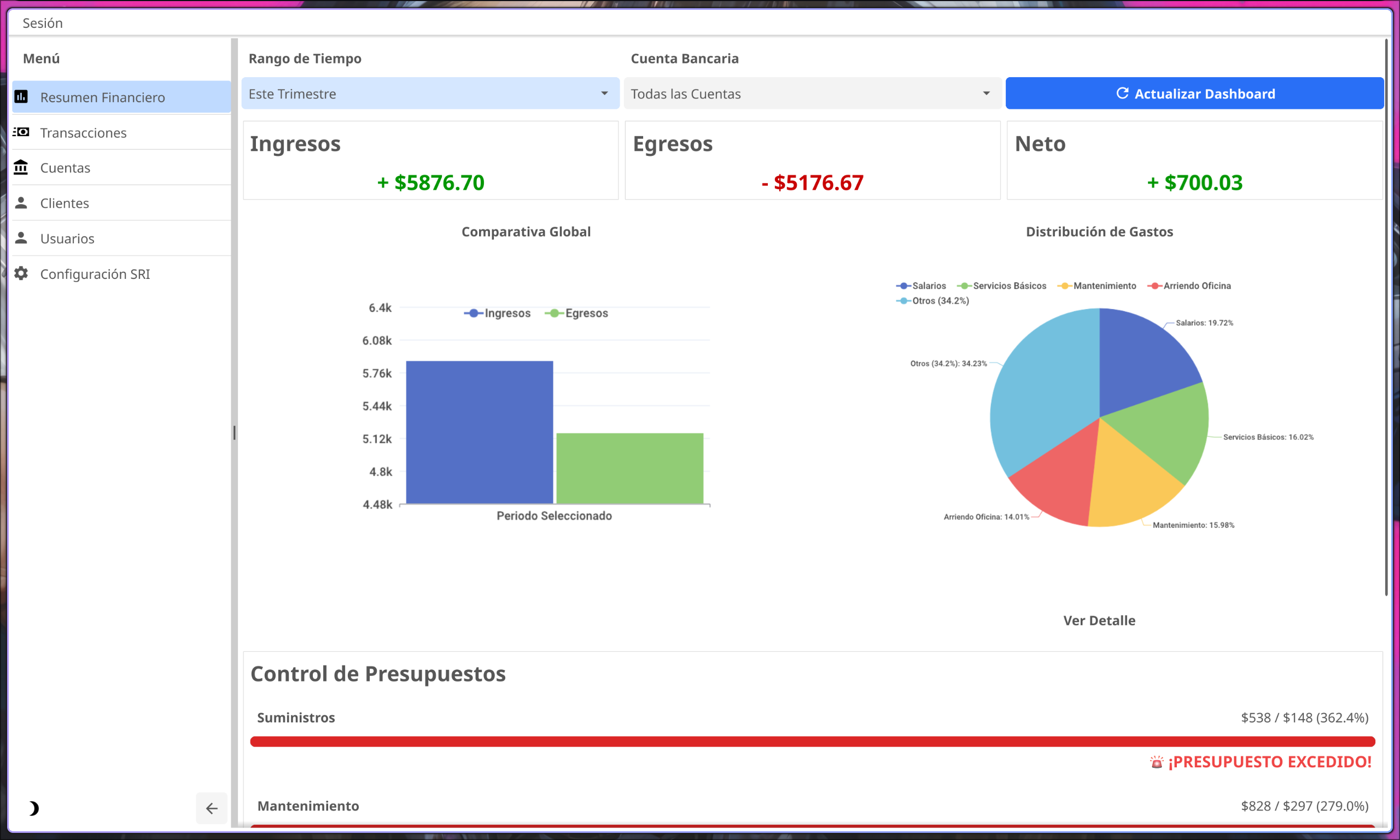This screenshot has height=840, width=1400.
Task: Open the Rango de Tiempo dropdown
Action: point(429,93)
